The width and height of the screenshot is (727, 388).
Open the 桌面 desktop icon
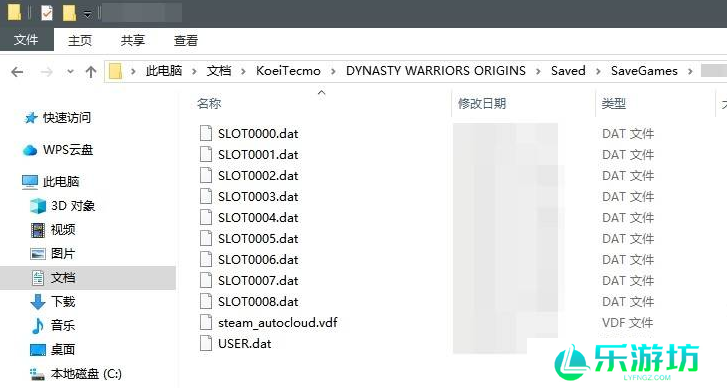point(38,350)
